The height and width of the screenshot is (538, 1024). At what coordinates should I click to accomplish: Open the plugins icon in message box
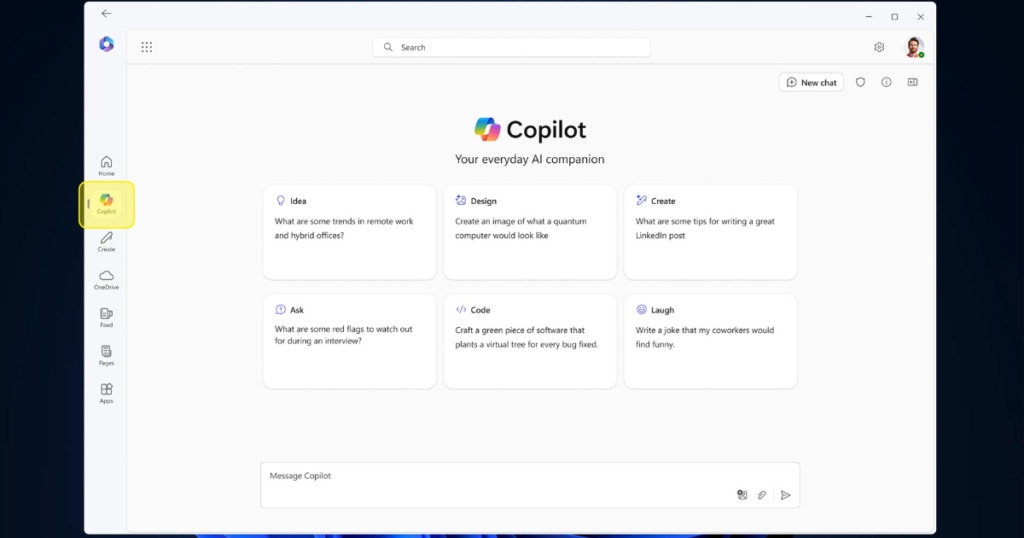[x=742, y=495]
